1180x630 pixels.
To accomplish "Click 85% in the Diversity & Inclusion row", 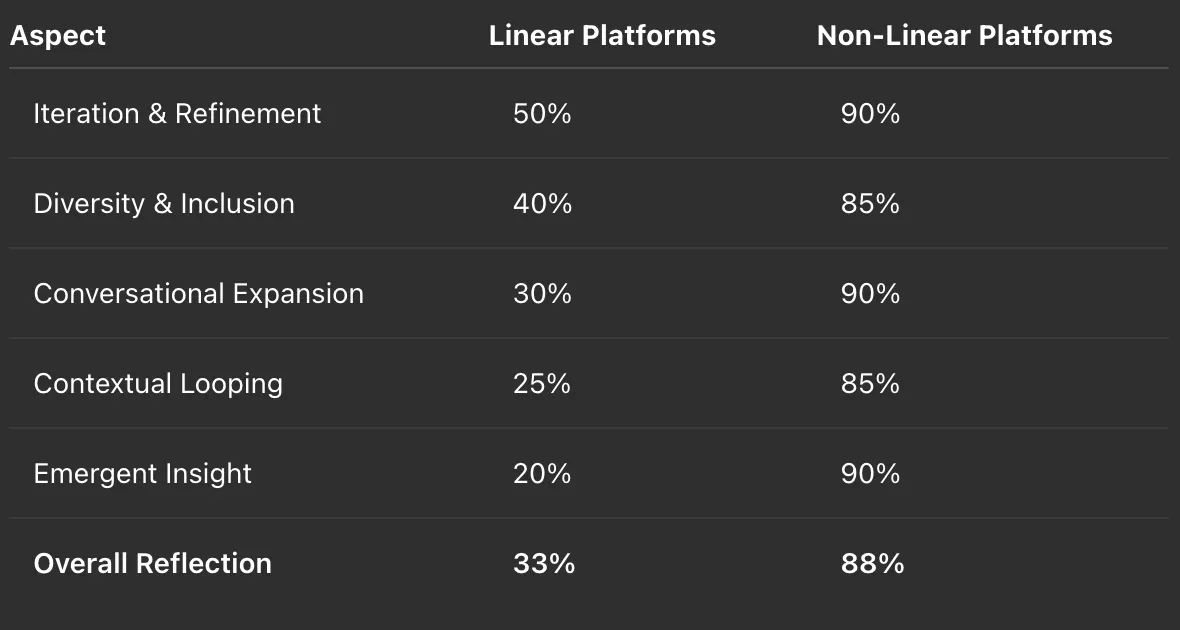I will [870, 204].
